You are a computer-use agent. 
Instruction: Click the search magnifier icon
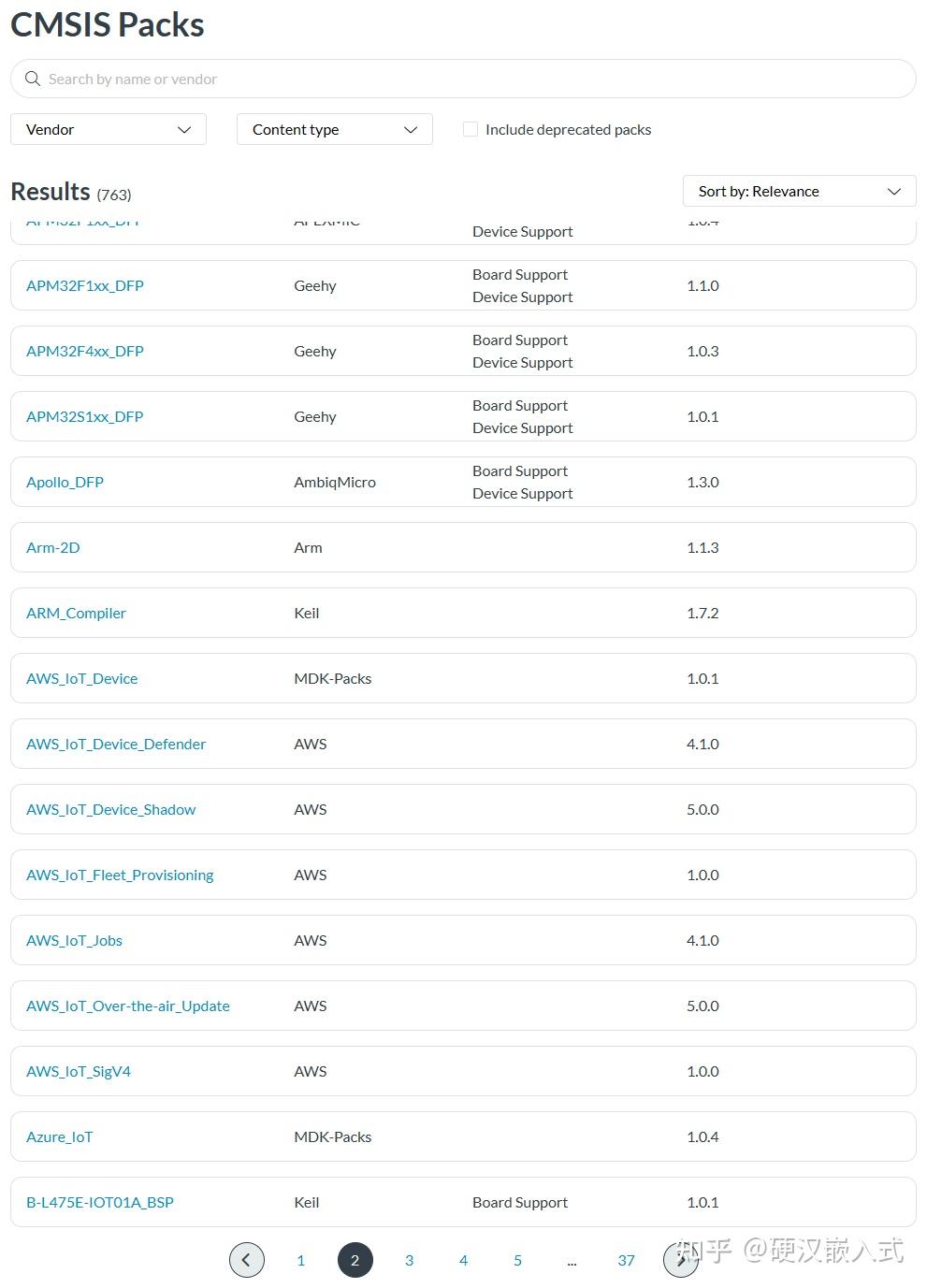pos(33,79)
